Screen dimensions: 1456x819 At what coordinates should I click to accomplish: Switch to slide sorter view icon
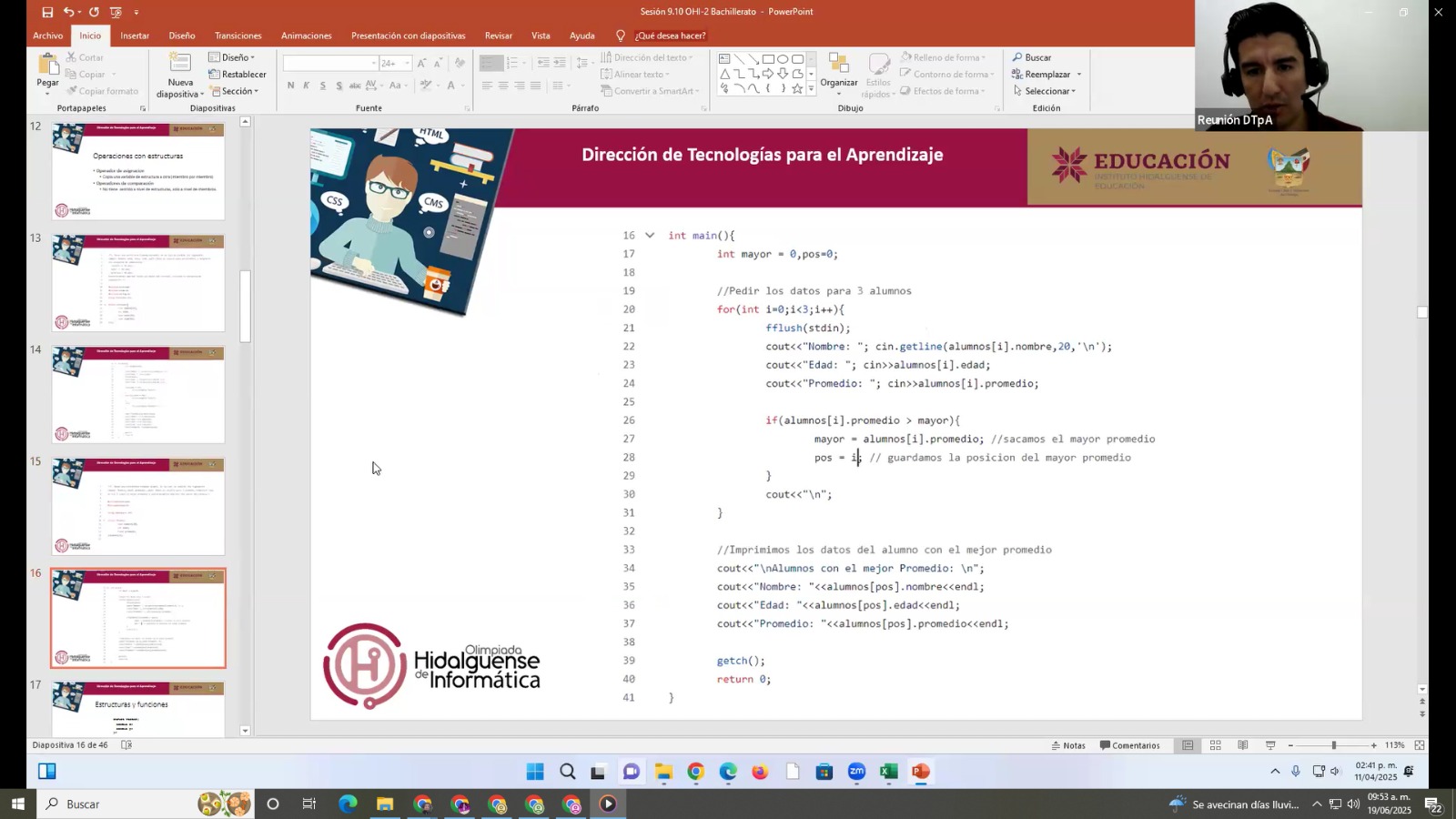point(1215,745)
